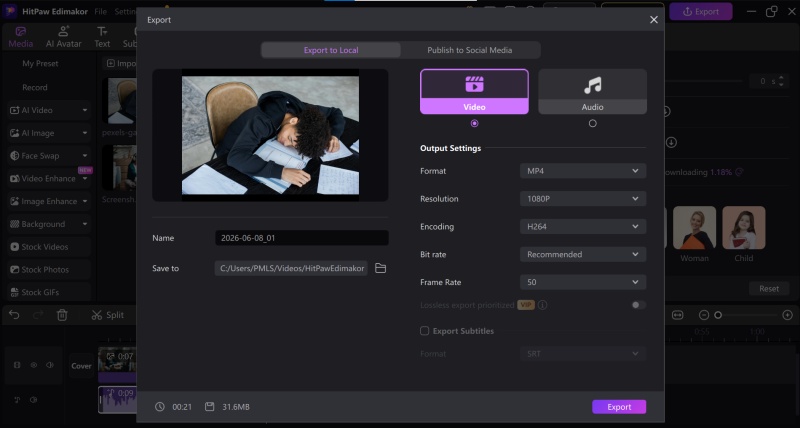800x428 pixels.
Task: Click the trash delete icon in timeline toolbar
Action: click(x=62, y=315)
